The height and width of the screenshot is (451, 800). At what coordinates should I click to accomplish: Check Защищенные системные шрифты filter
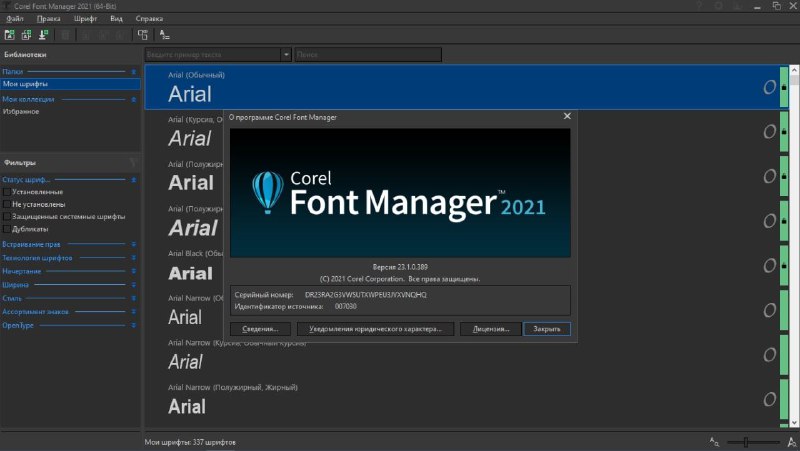pyautogui.click(x=7, y=216)
